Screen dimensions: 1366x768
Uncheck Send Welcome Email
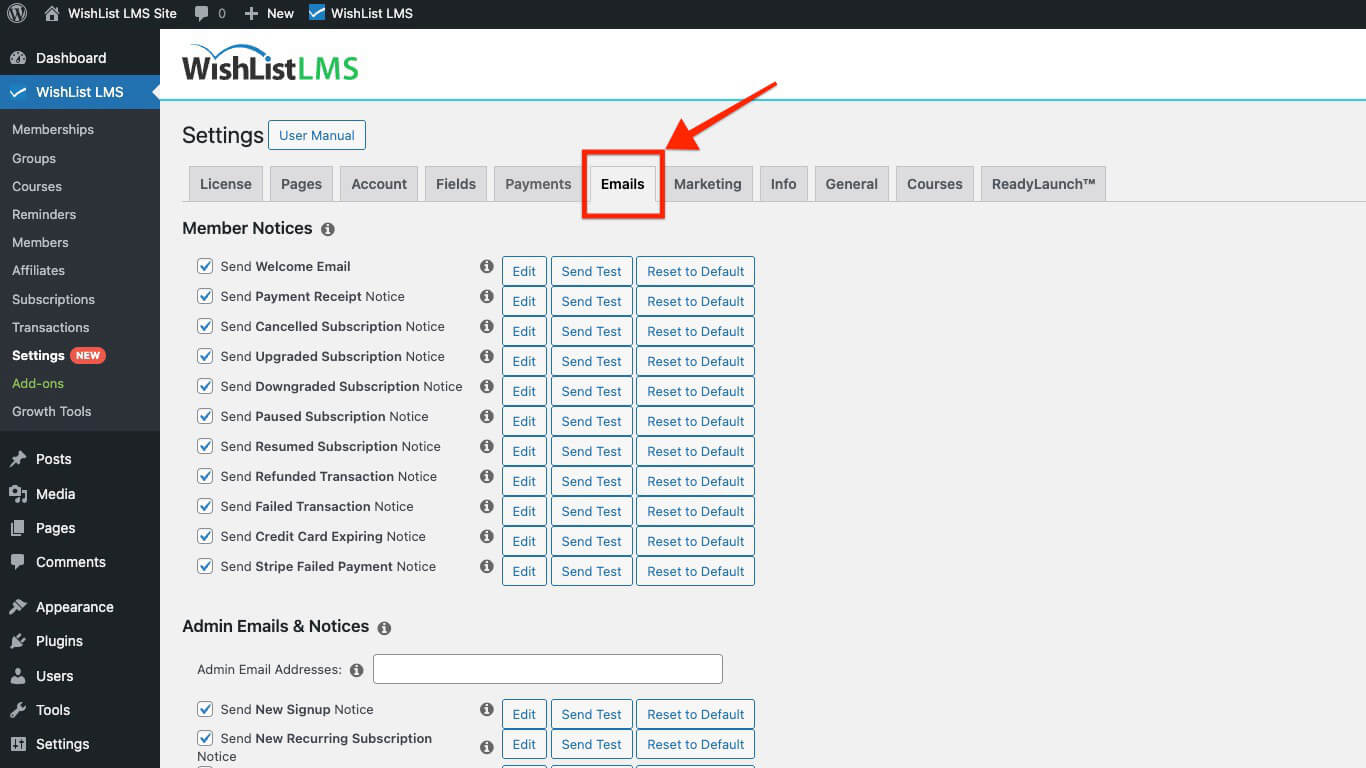(205, 266)
